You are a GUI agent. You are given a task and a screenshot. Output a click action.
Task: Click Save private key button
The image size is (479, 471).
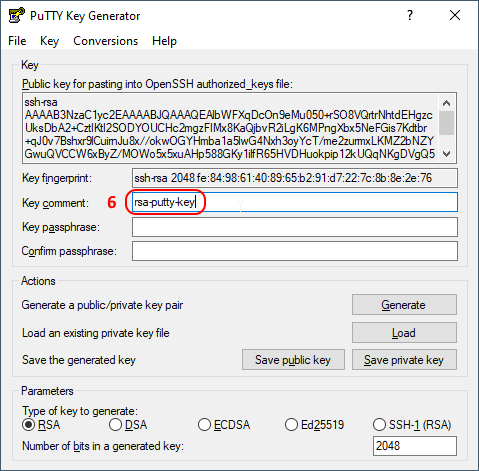coord(404,360)
